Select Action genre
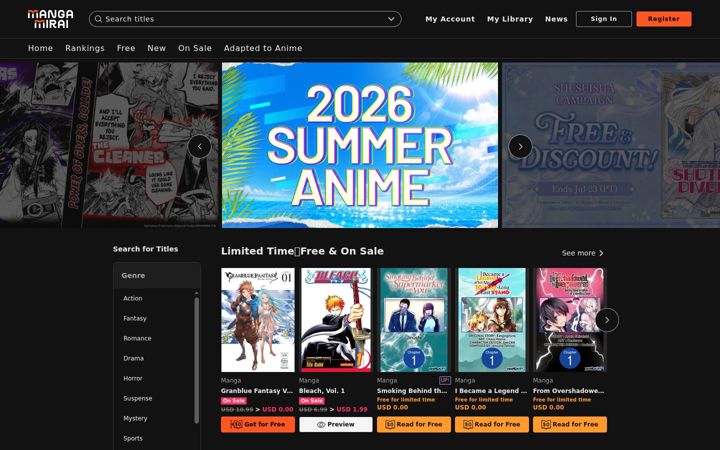 pyautogui.click(x=133, y=298)
